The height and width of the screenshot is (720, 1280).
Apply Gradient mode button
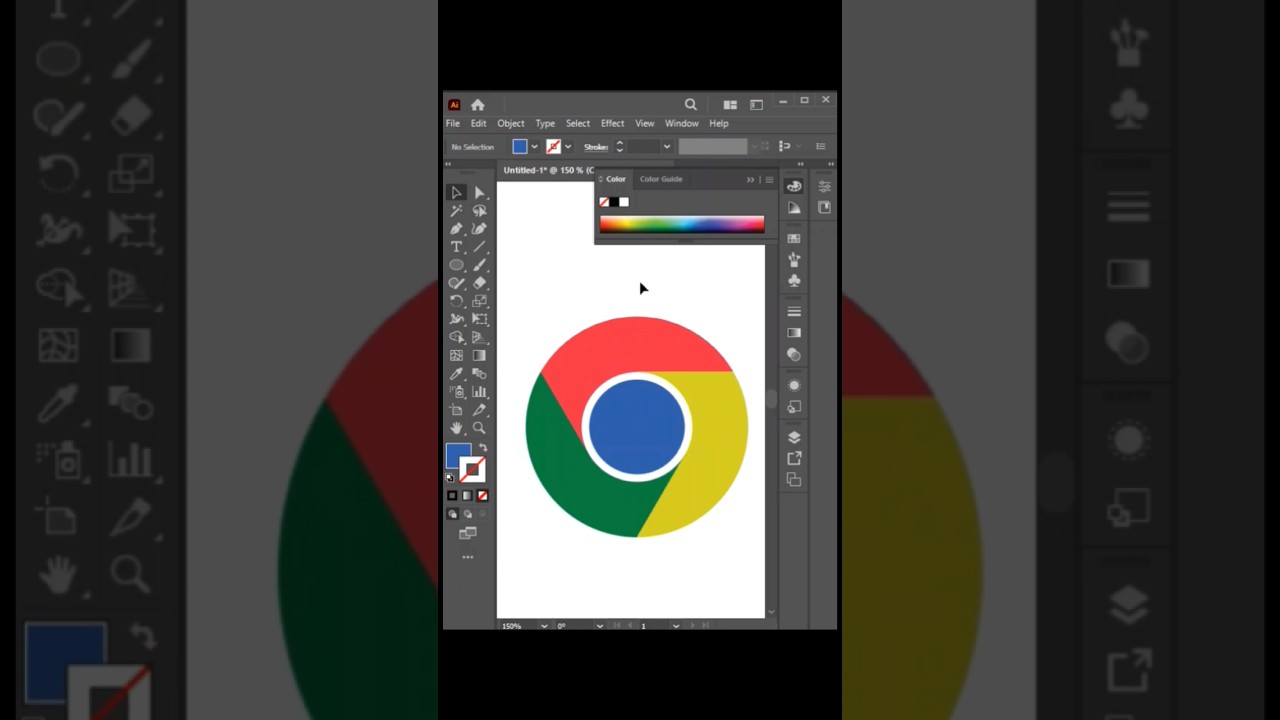coord(467,495)
